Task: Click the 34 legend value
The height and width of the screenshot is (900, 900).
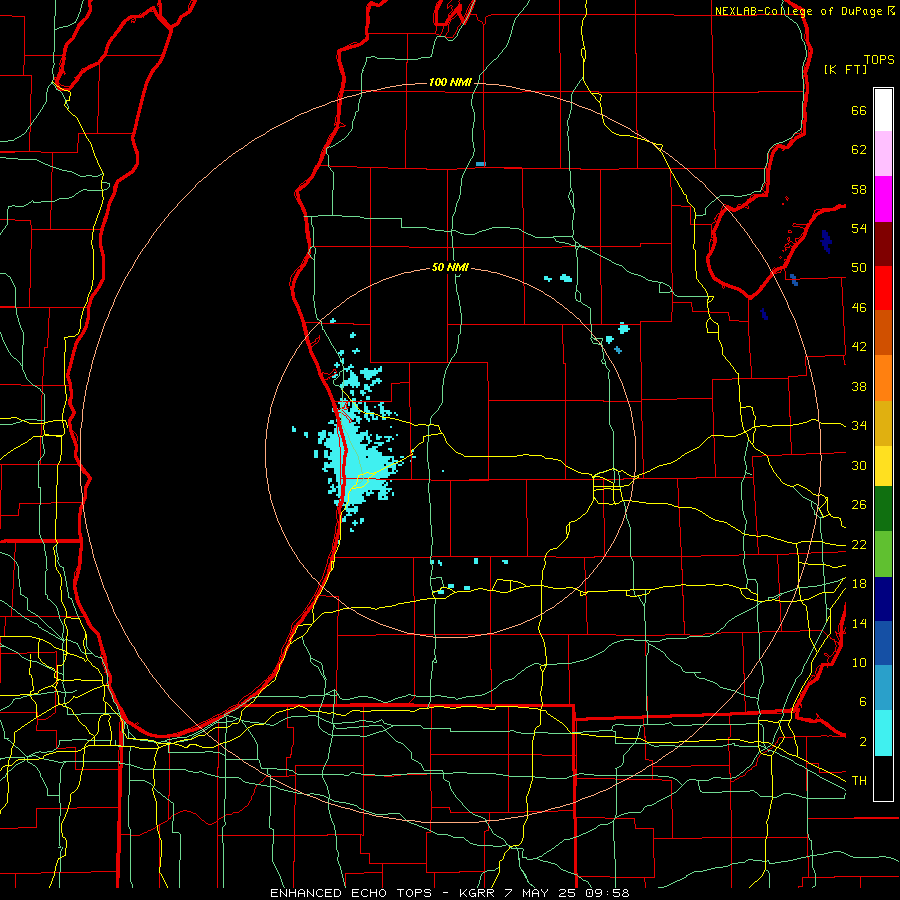Action: click(x=859, y=426)
